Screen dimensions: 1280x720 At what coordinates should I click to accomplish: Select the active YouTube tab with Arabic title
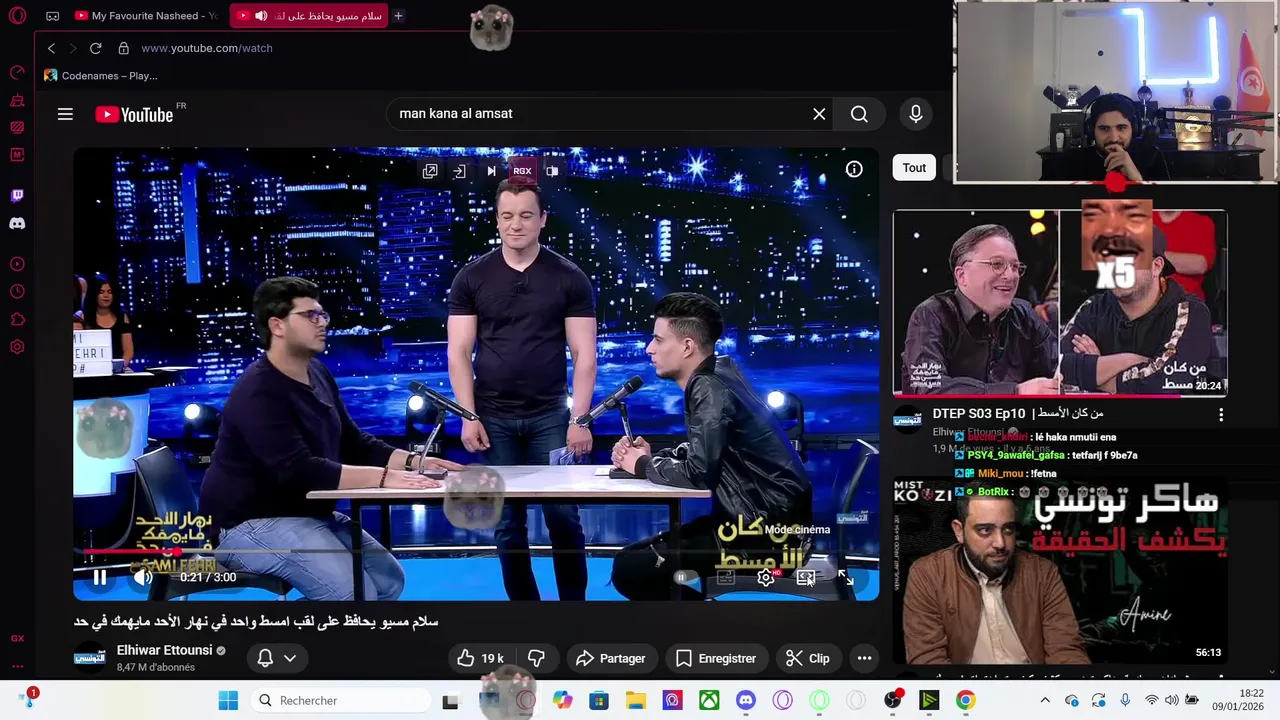coord(309,16)
